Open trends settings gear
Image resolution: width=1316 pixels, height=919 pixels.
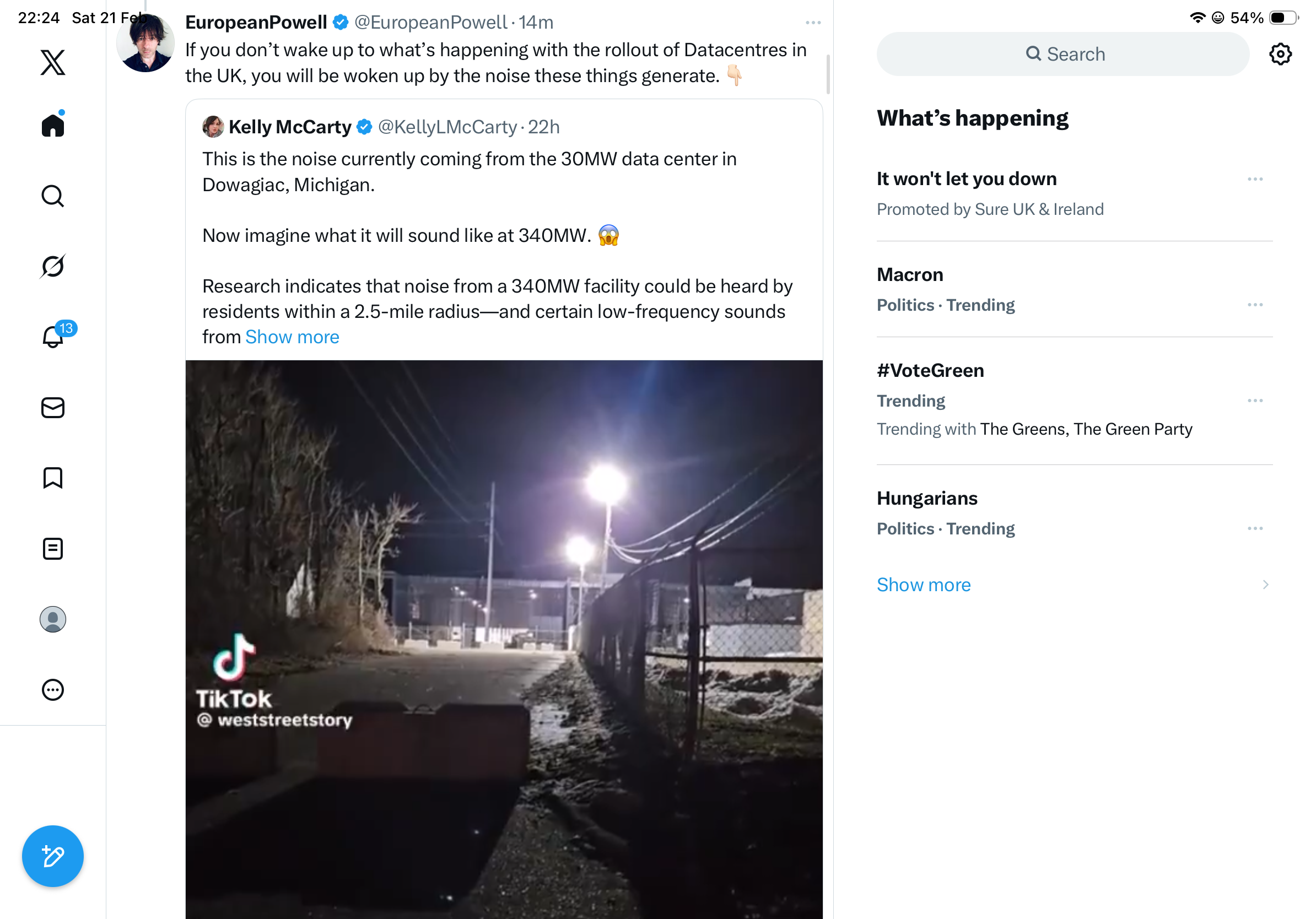tap(1279, 55)
